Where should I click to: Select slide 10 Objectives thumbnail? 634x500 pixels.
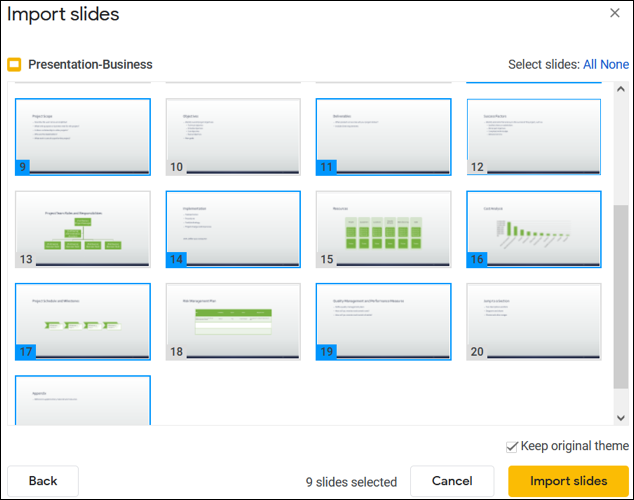(x=233, y=137)
